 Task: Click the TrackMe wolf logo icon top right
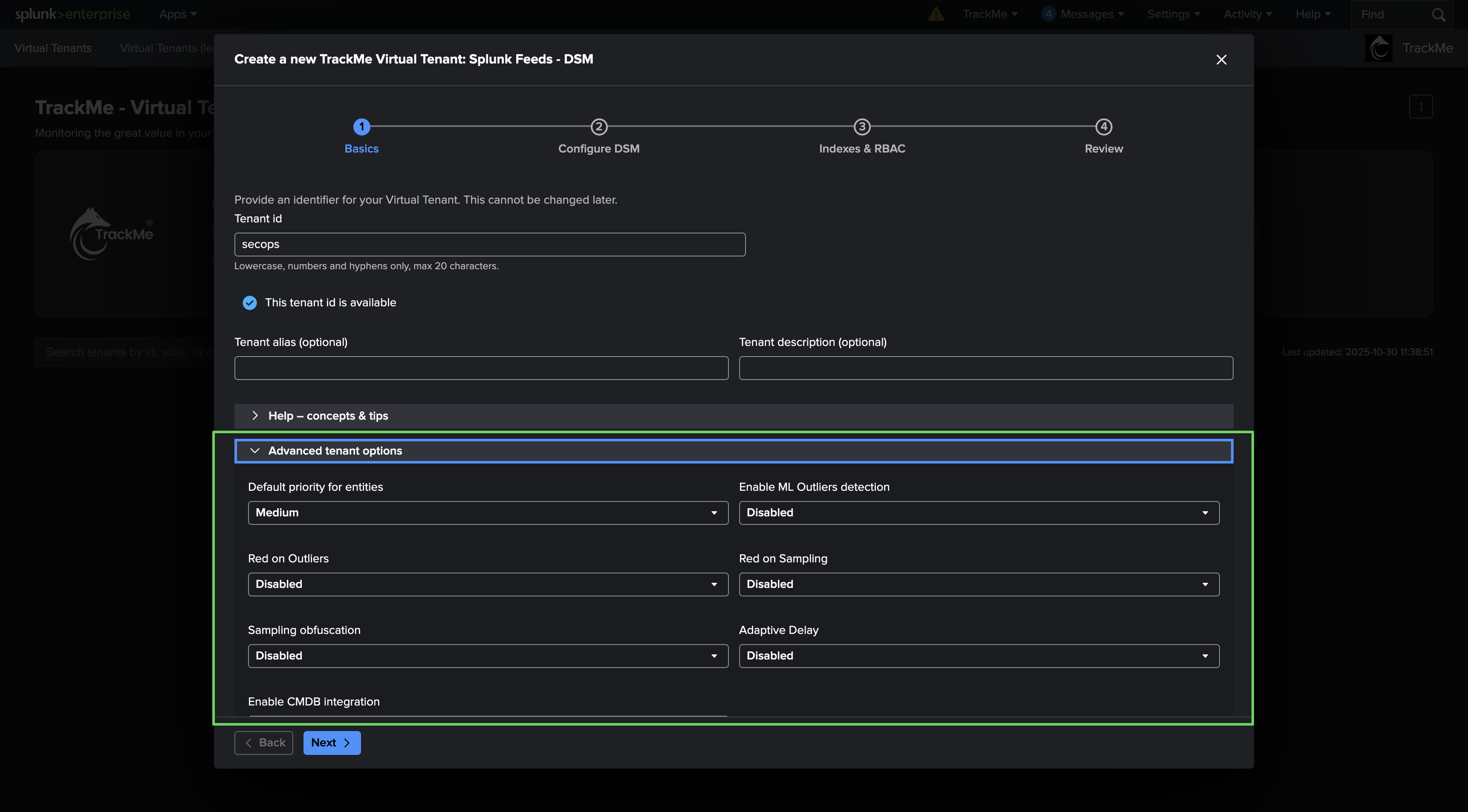pyautogui.click(x=1378, y=49)
